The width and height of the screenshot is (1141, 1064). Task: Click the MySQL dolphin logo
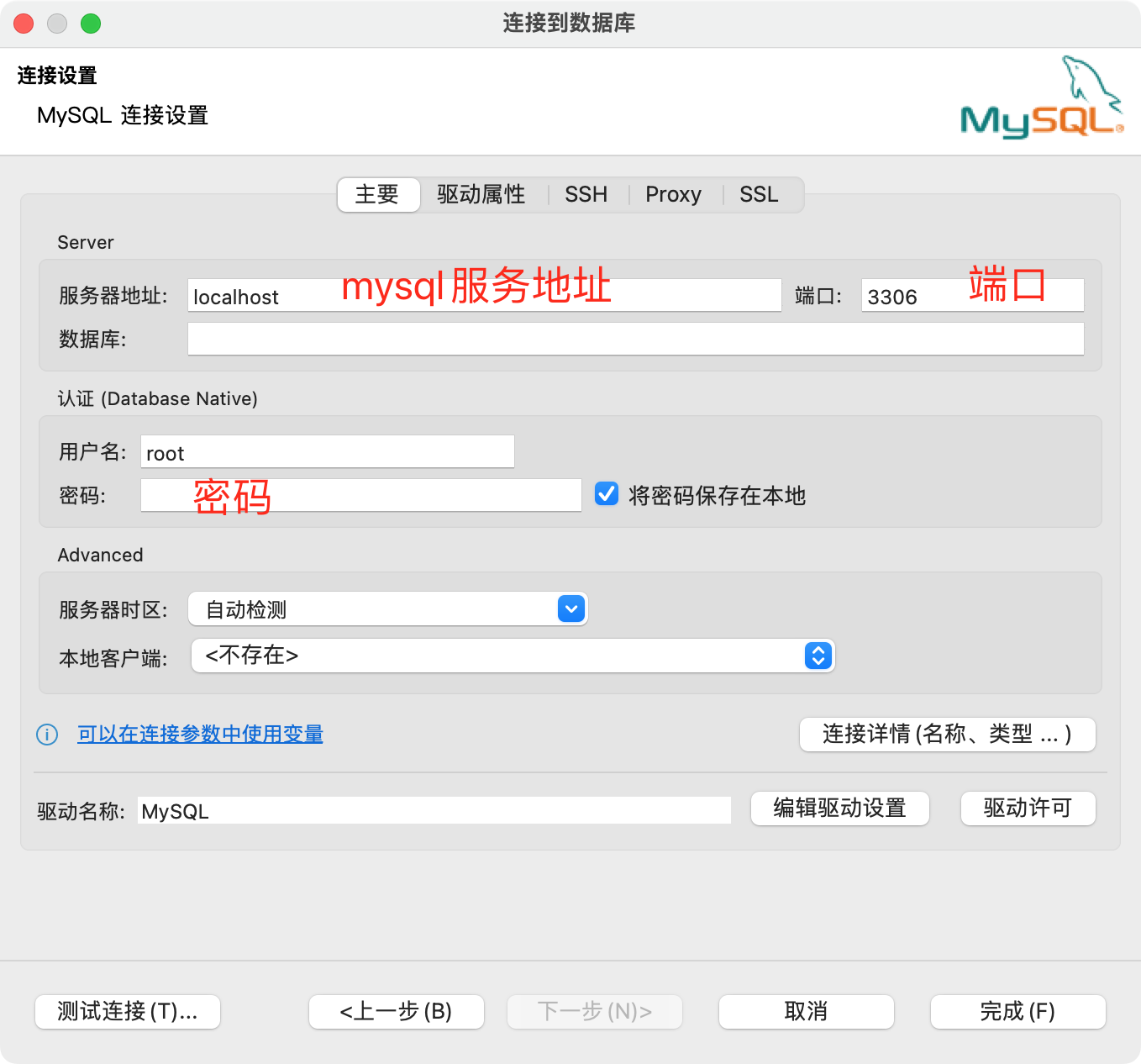point(1042,99)
